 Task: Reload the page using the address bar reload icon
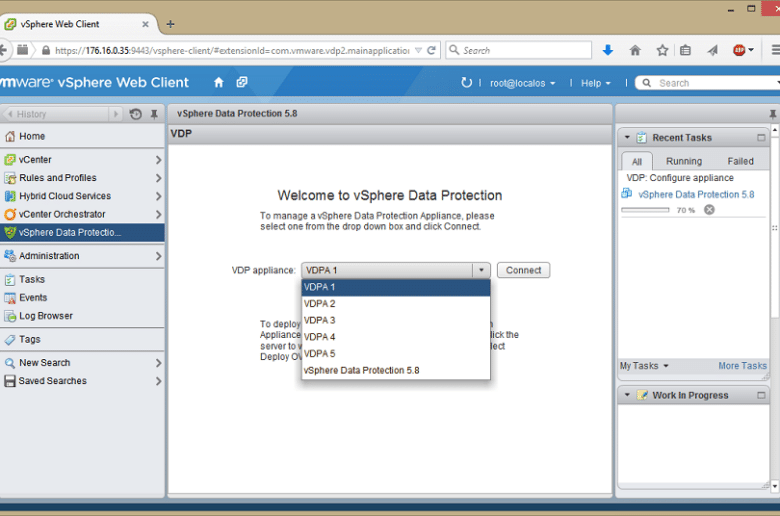pos(431,50)
